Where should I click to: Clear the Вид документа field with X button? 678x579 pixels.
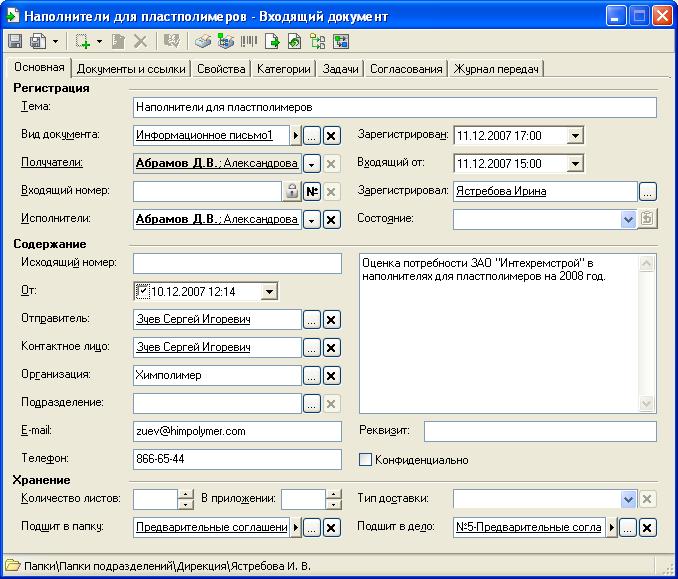coord(332,135)
